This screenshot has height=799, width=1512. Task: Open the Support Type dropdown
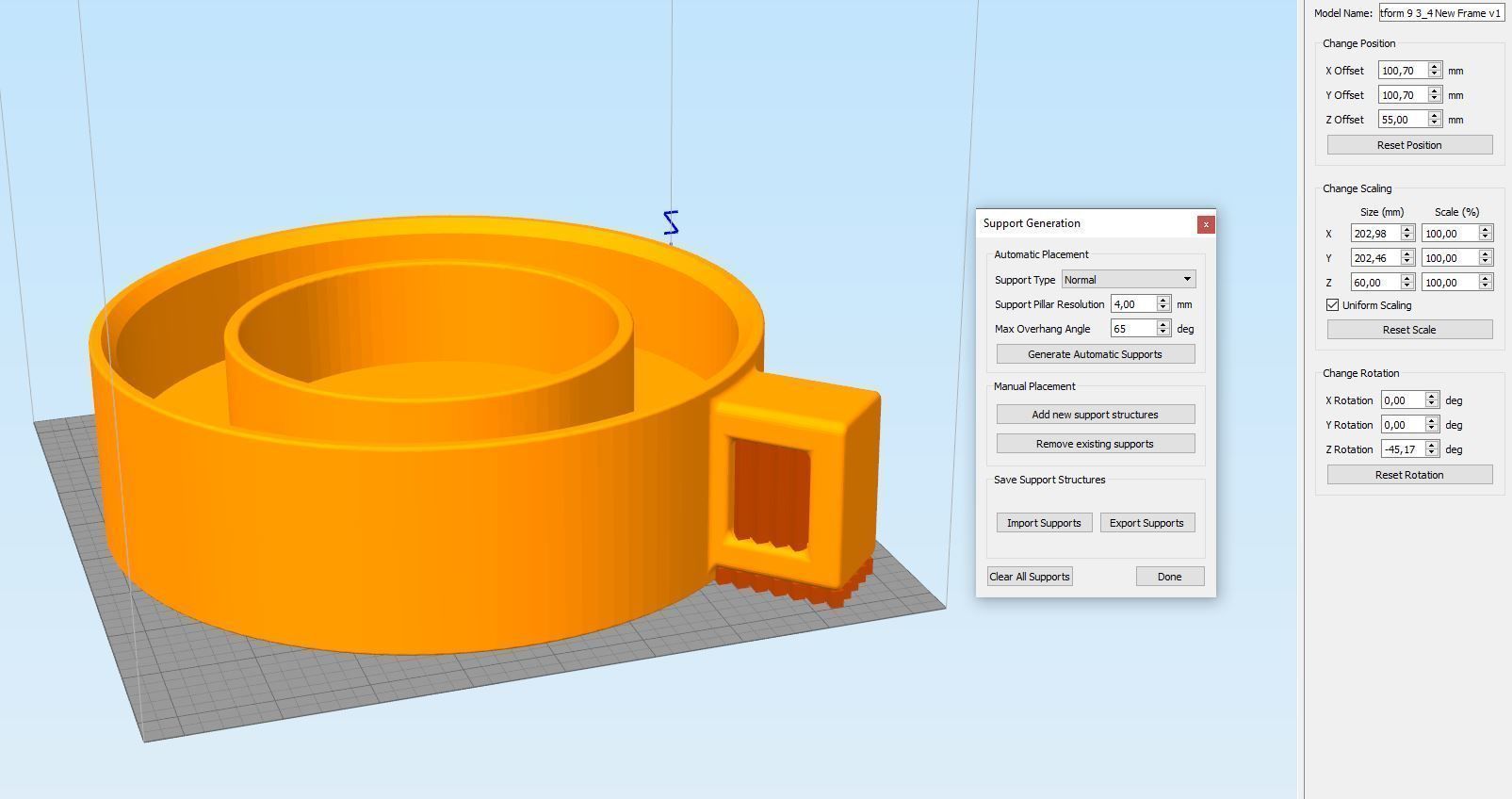(1129, 279)
